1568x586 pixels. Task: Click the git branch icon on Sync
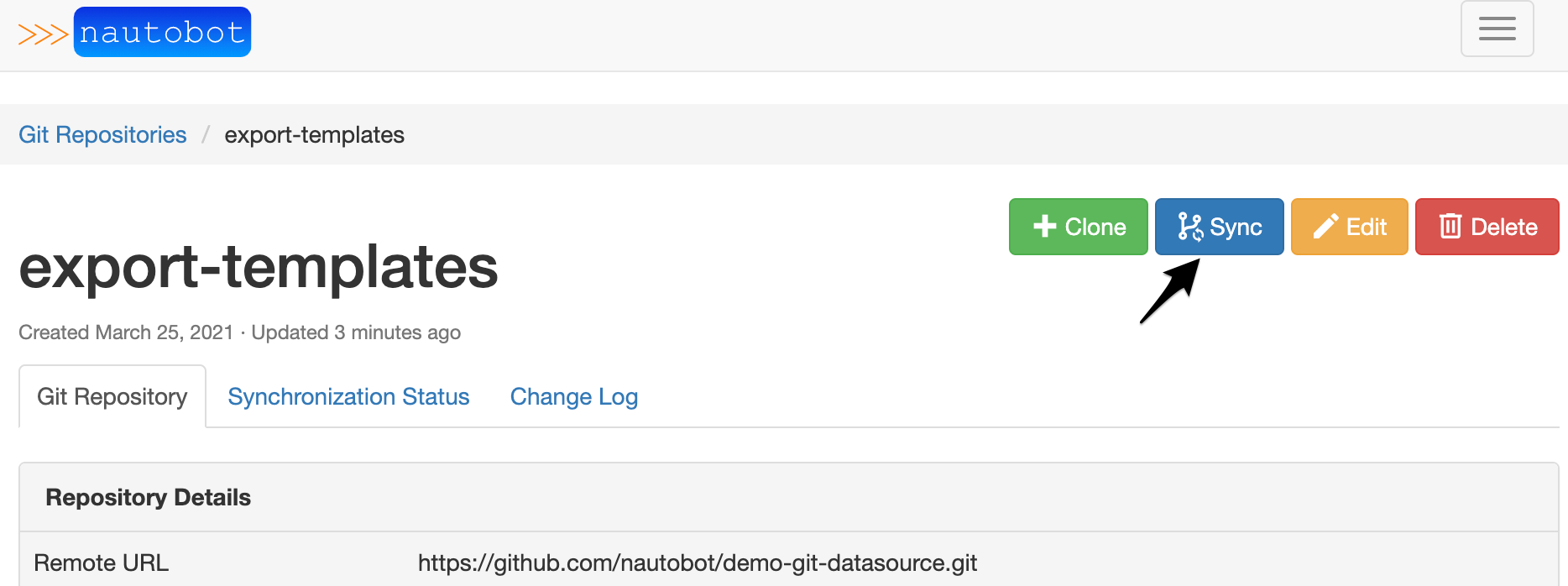pos(1189,227)
